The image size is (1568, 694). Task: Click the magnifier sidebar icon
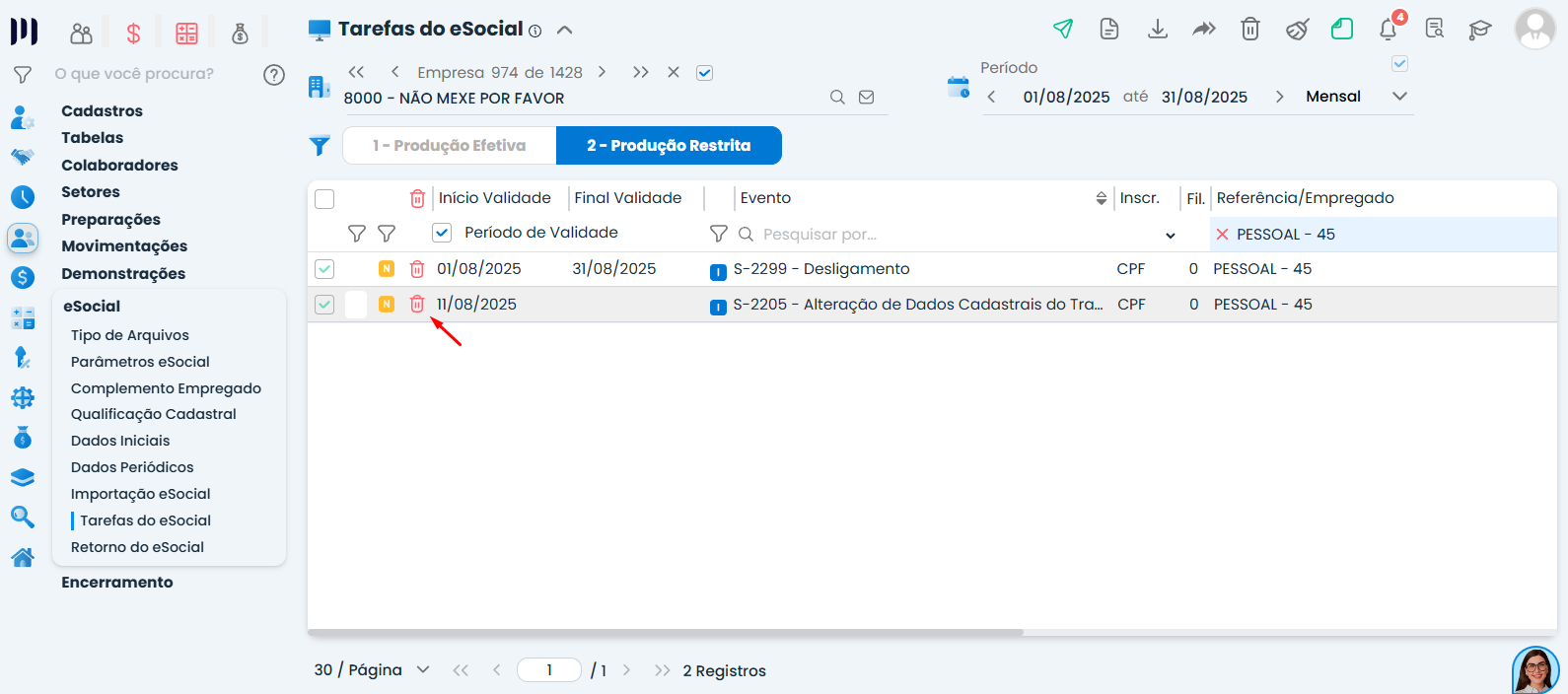tap(23, 517)
